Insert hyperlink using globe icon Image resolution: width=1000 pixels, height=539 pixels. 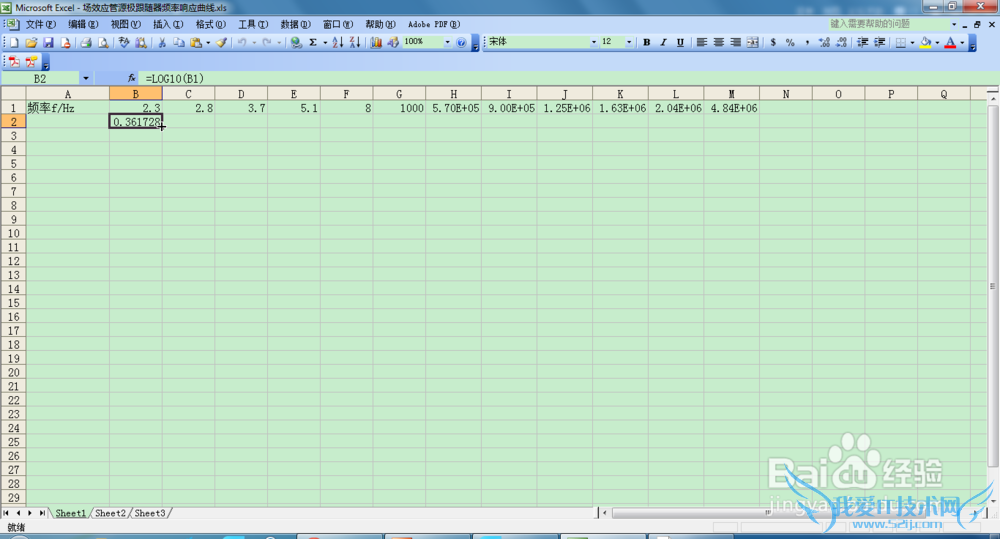click(x=296, y=42)
